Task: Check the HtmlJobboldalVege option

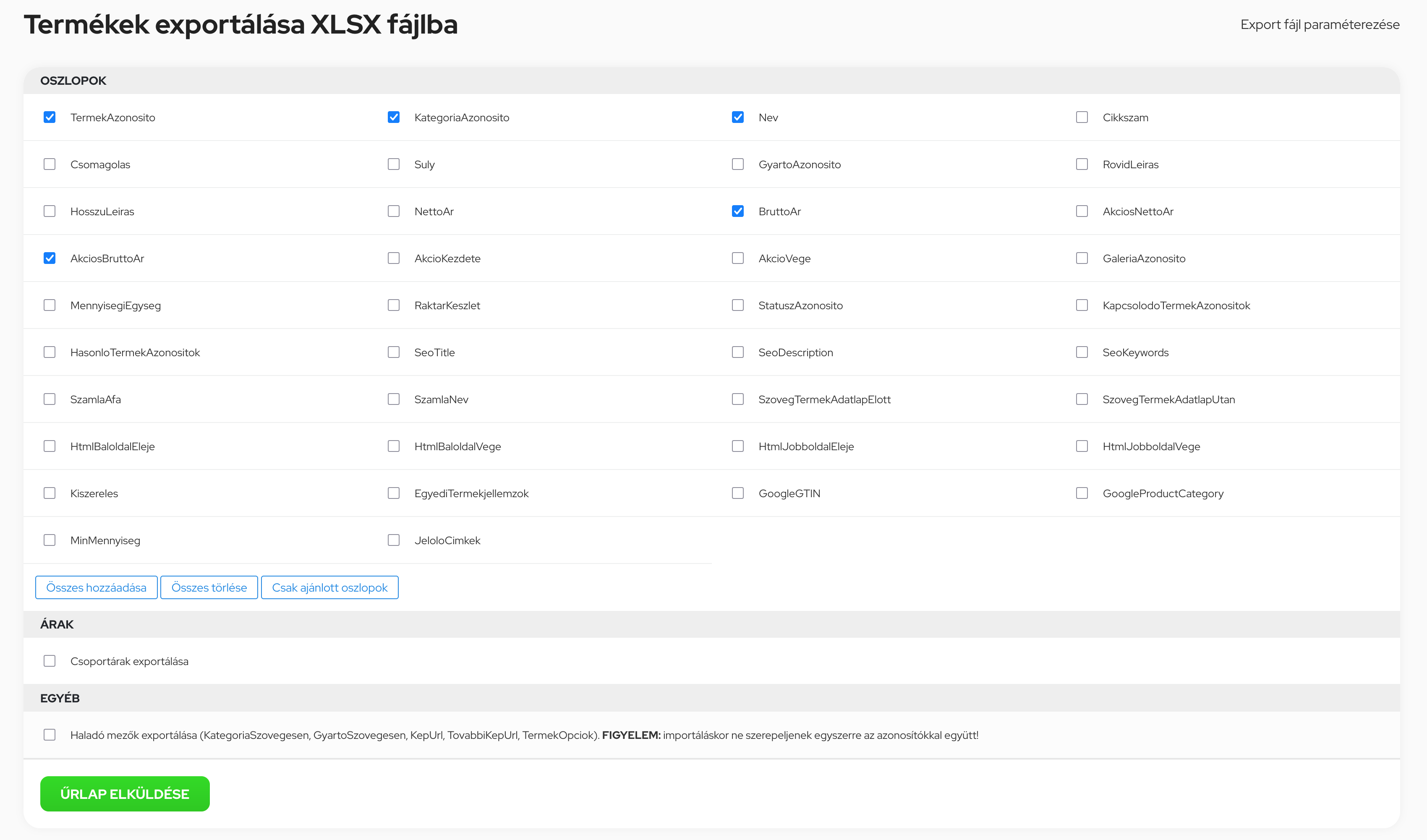Action: [1082, 446]
